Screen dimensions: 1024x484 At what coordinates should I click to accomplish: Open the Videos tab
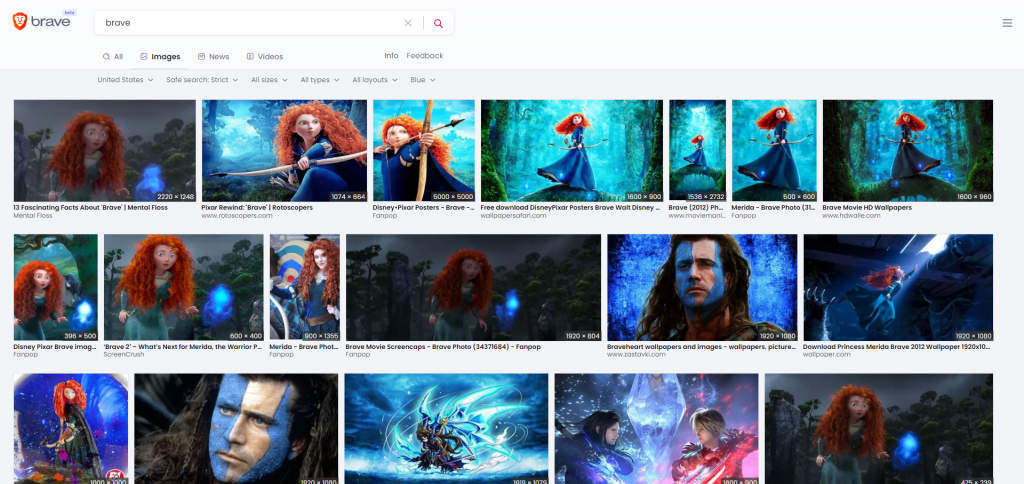(x=264, y=57)
